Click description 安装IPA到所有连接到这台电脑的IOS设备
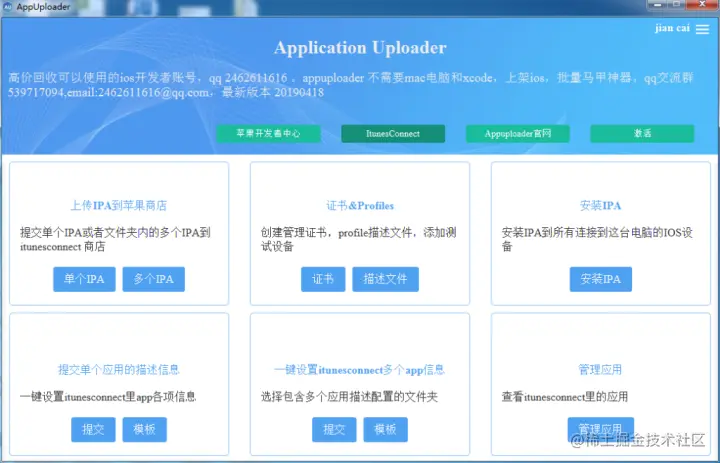The width and height of the screenshot is (720, 463). [597, 239]
